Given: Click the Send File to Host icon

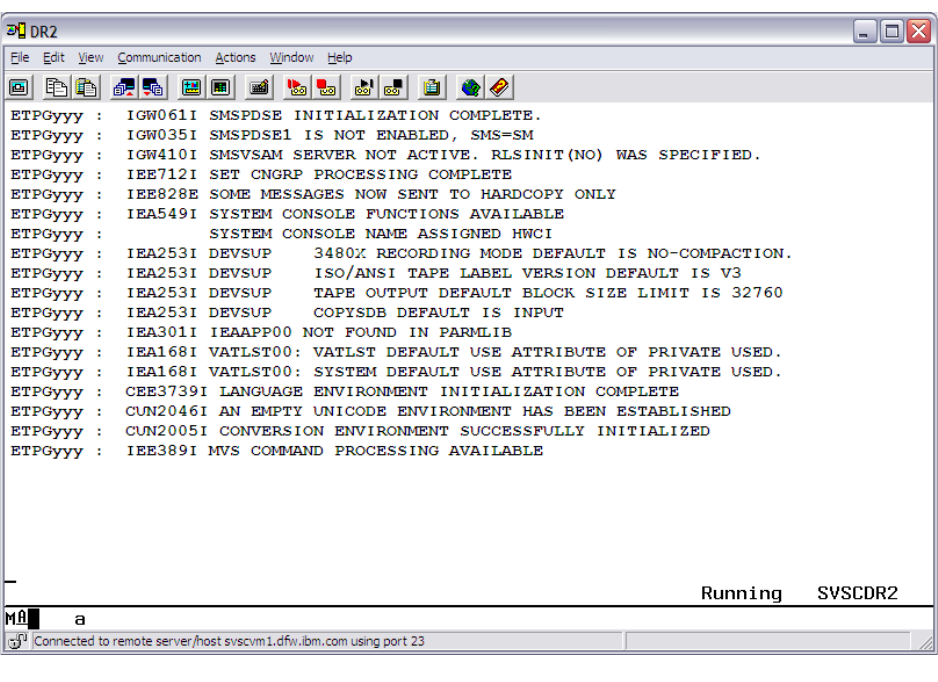Looking at the screenshot, I should click(x=124, y=88).
